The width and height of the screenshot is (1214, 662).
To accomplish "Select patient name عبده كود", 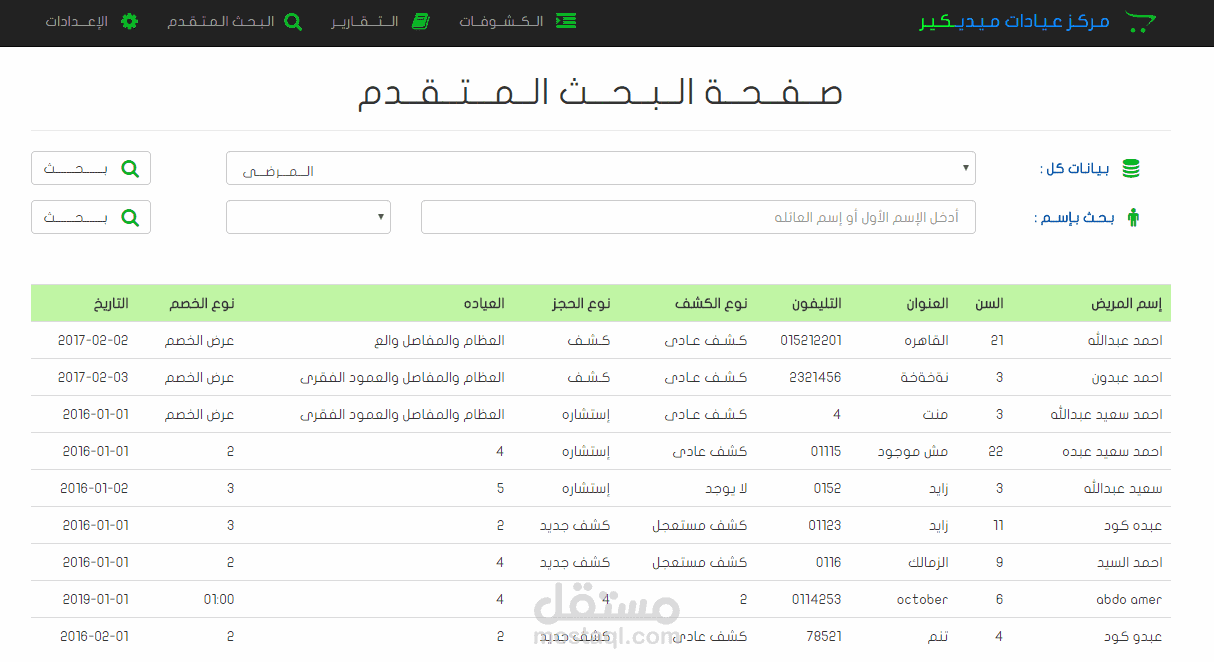I will (x=1135, y=525).
